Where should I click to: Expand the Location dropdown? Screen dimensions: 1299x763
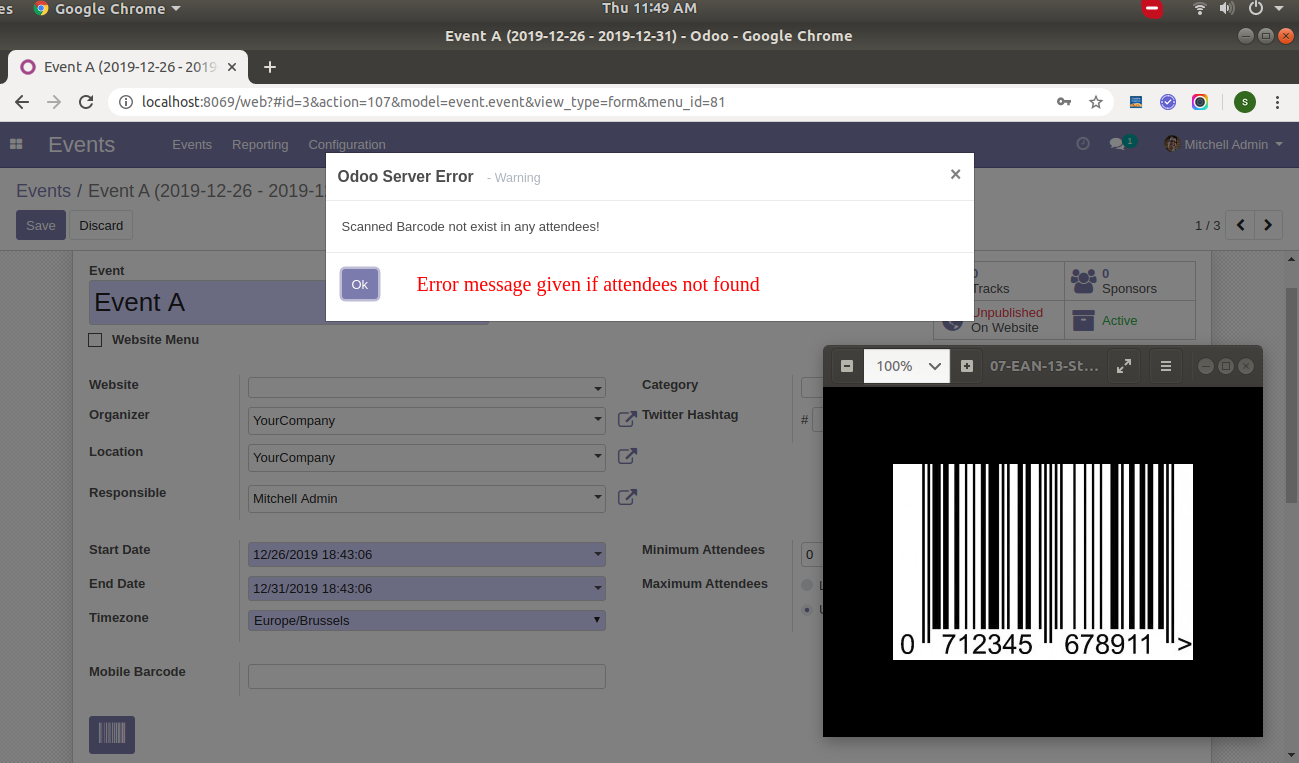pos(598,458)
